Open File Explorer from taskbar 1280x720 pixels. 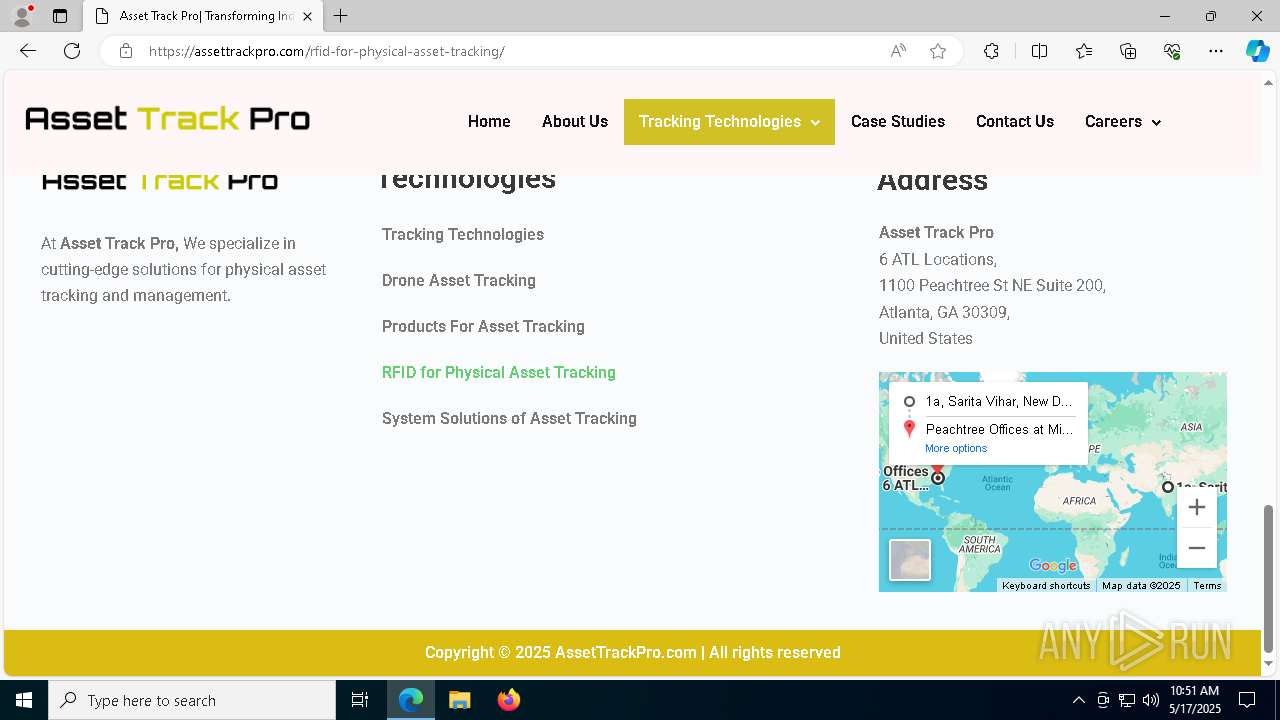(x=460, y=700)
